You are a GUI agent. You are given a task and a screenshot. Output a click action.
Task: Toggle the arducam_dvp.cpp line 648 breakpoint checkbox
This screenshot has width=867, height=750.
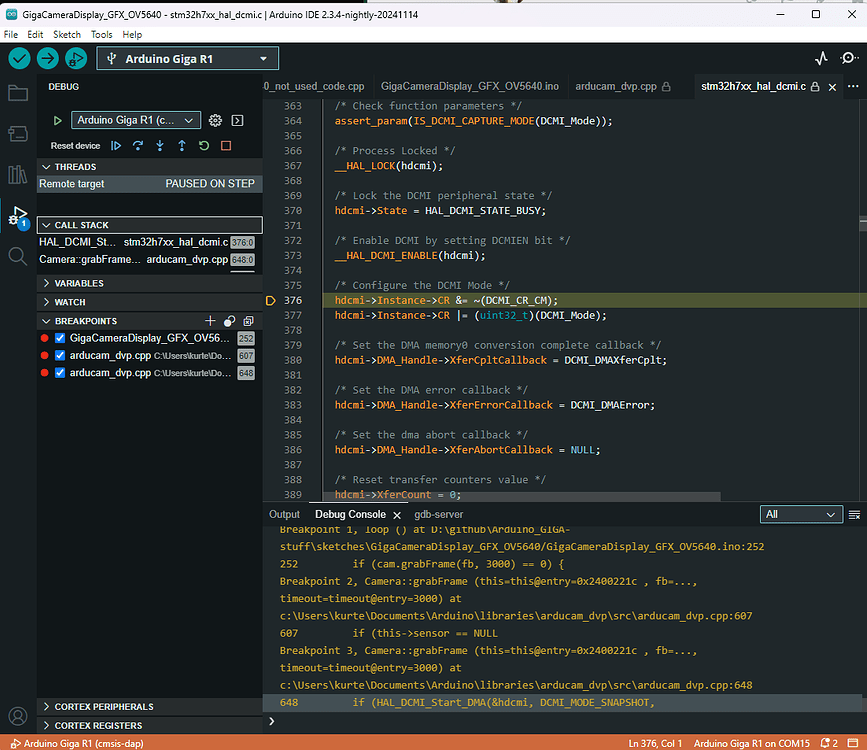[60, 373]
